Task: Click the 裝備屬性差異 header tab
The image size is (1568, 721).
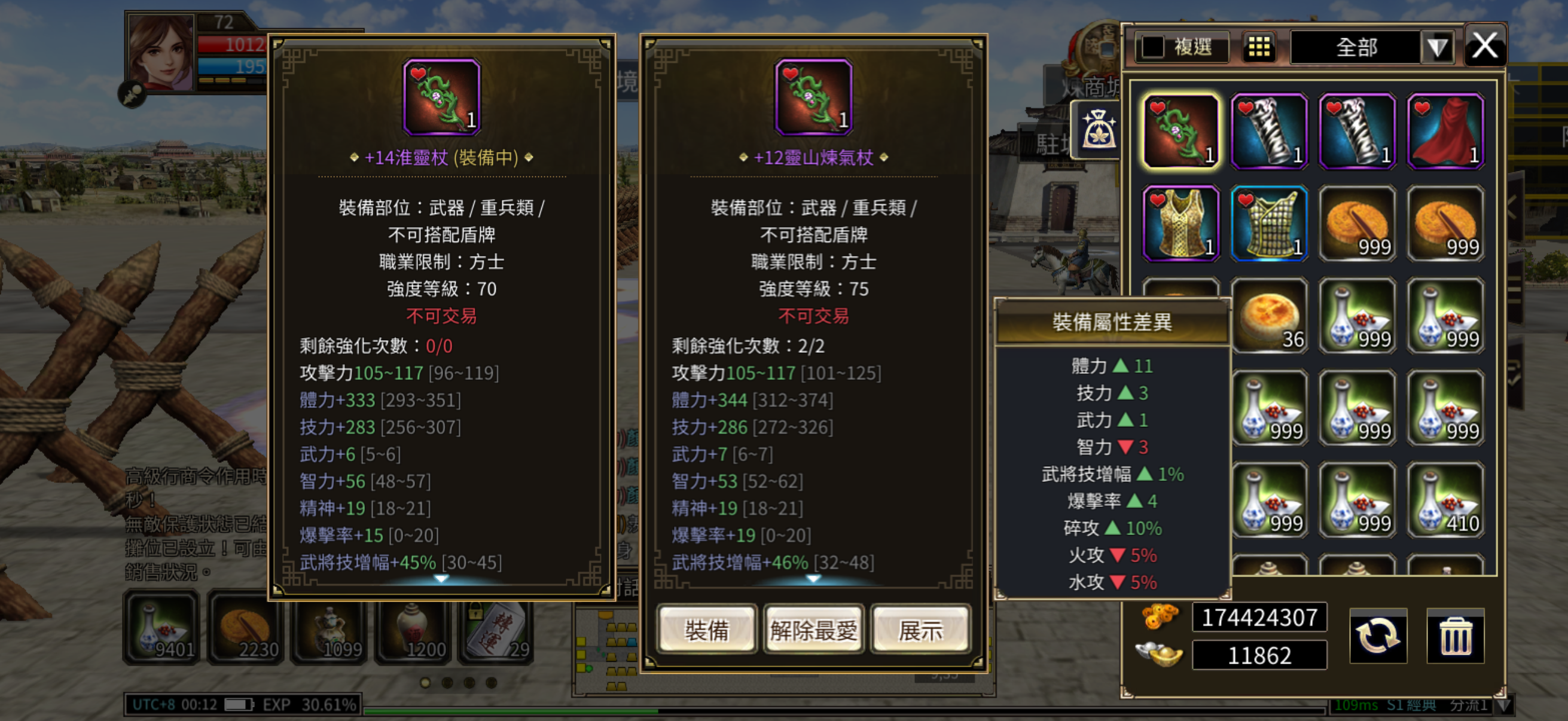Action: [1112, 322]
